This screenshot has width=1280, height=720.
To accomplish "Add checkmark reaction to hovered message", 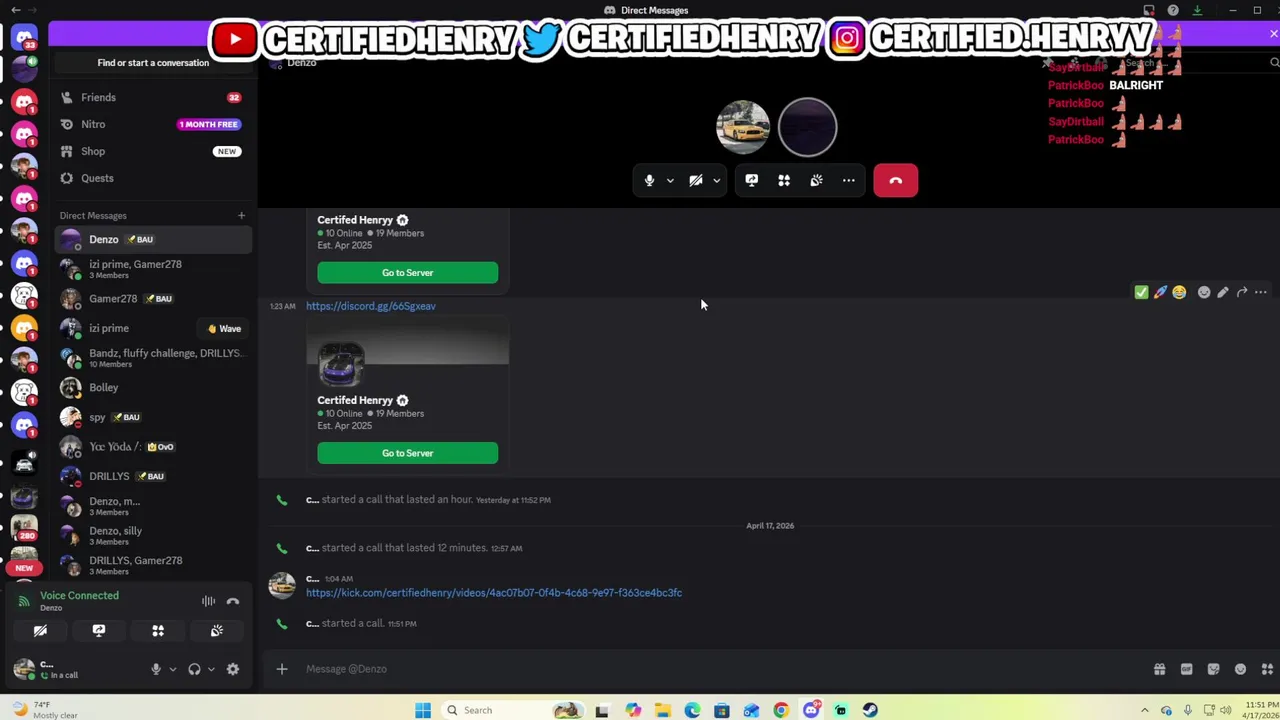I will pos(1141,292).
